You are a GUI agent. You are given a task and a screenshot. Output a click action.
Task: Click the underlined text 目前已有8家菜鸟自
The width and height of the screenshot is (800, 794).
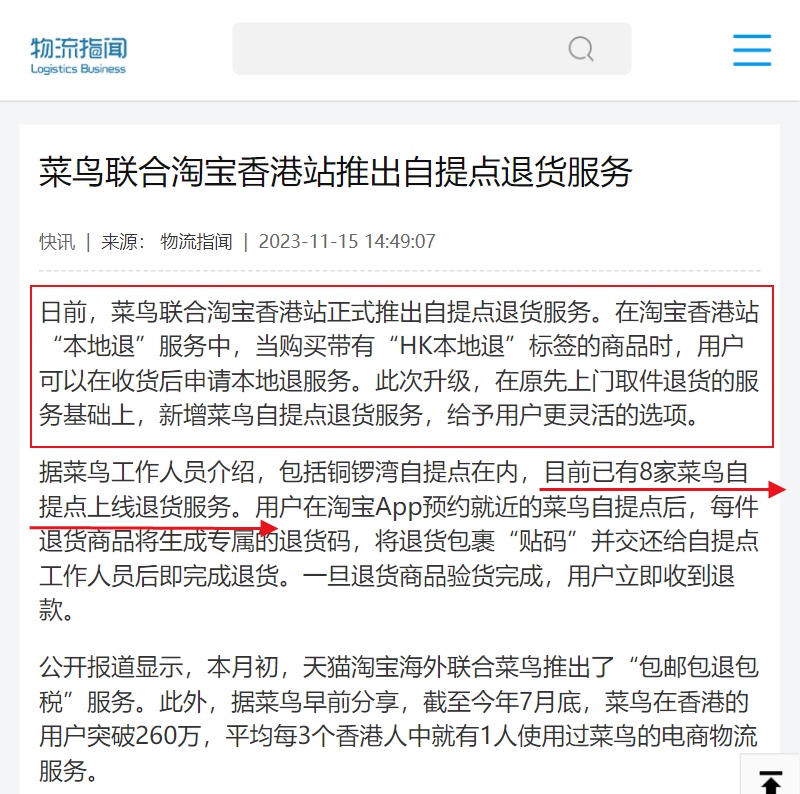click(x=646, y=473)
